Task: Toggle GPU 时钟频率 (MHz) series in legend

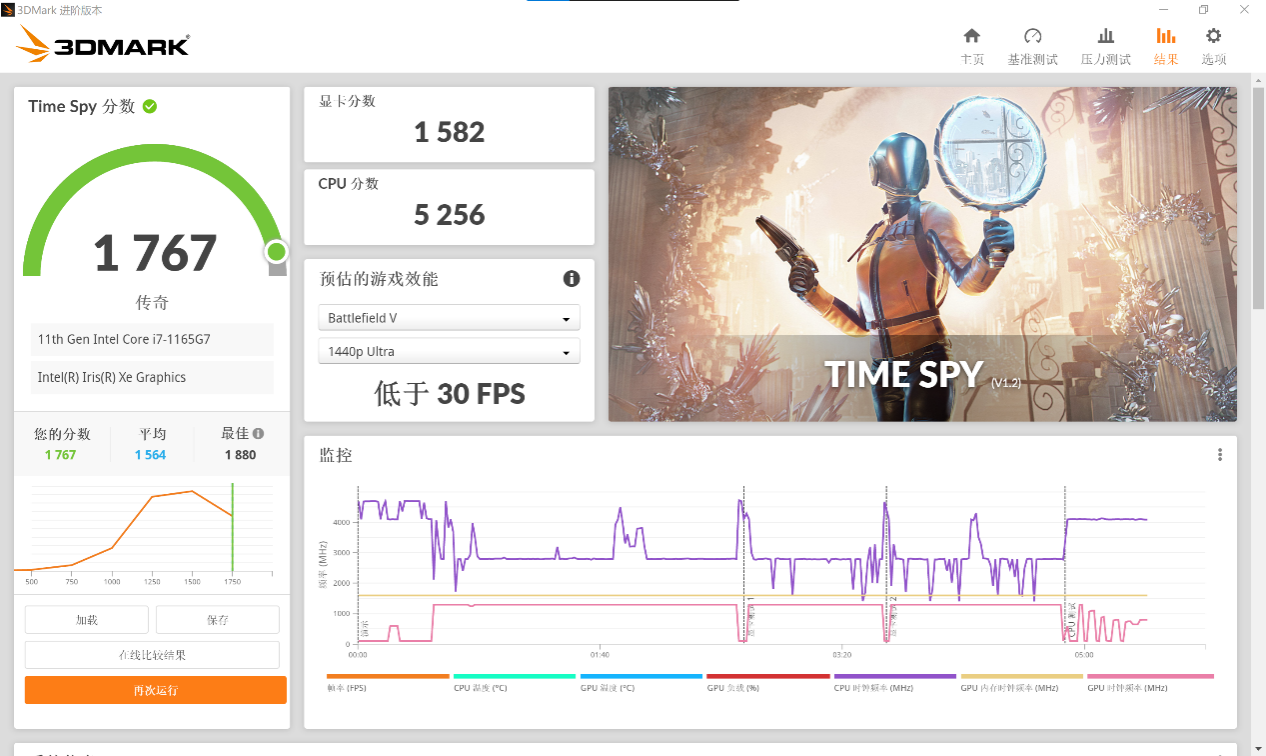Action: (x=1149, y=682)
